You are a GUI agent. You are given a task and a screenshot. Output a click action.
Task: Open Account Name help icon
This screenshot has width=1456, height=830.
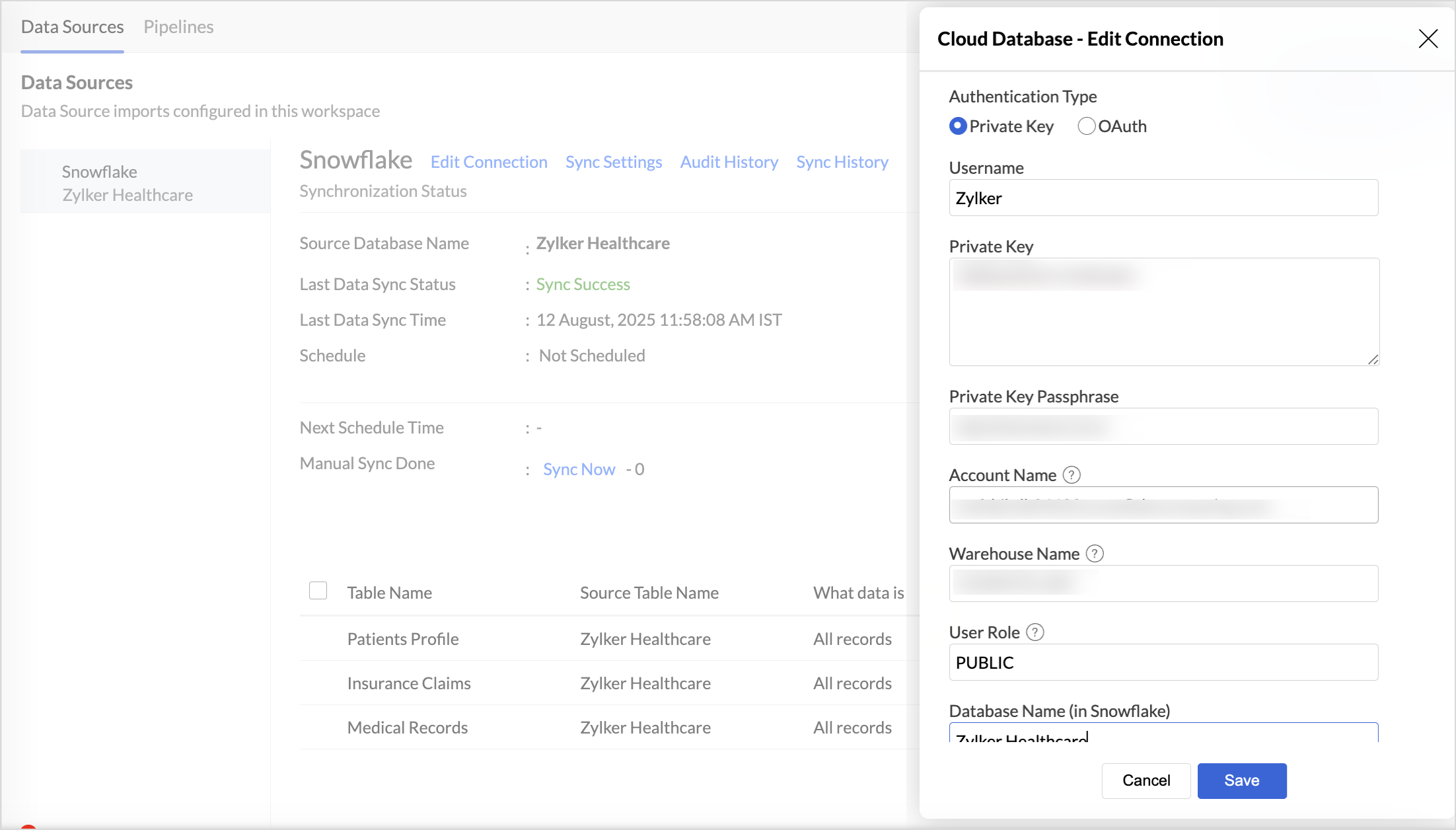tap(1072, 475)
